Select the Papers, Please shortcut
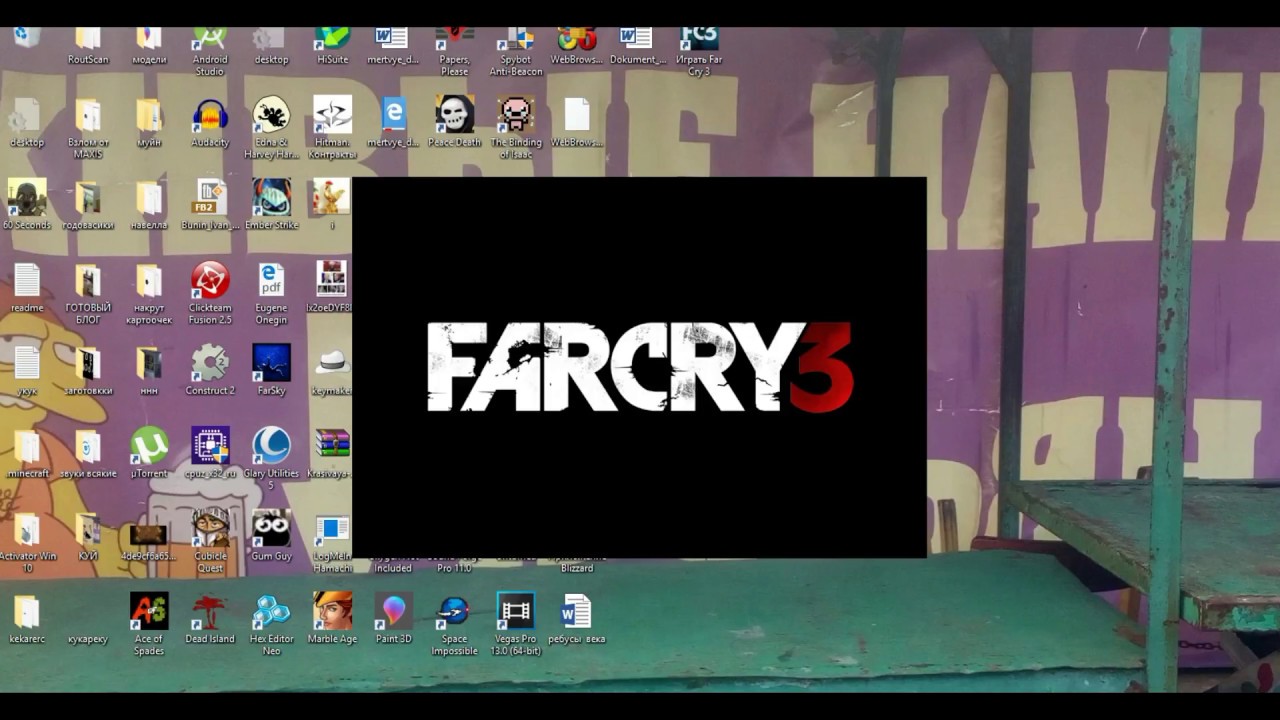Screen dimensions: 1280x720 pos(455,52)
